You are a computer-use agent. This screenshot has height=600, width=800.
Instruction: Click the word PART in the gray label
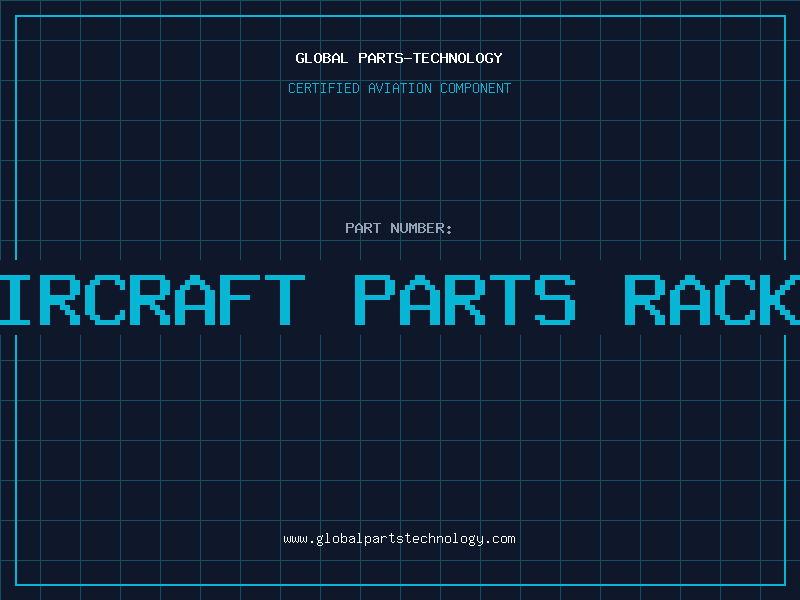point(363,228)
